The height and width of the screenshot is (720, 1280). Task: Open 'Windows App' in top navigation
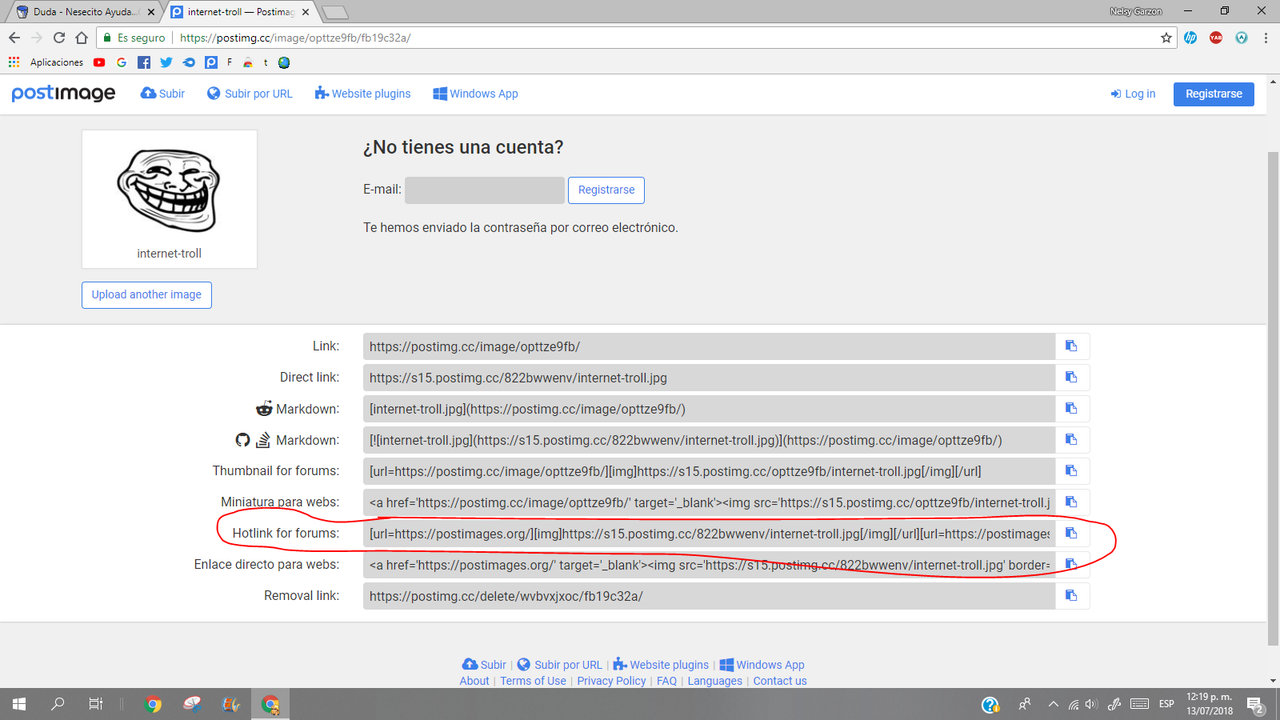(475, 94)
